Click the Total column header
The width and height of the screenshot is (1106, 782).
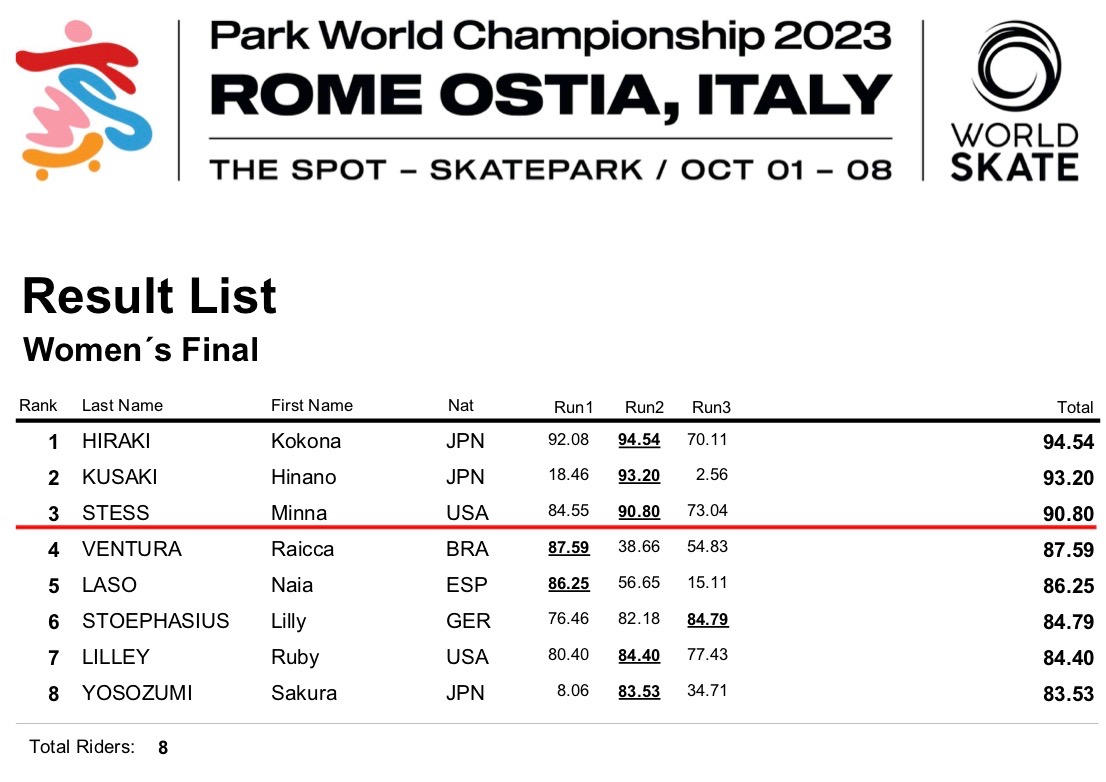[1075, 407]
